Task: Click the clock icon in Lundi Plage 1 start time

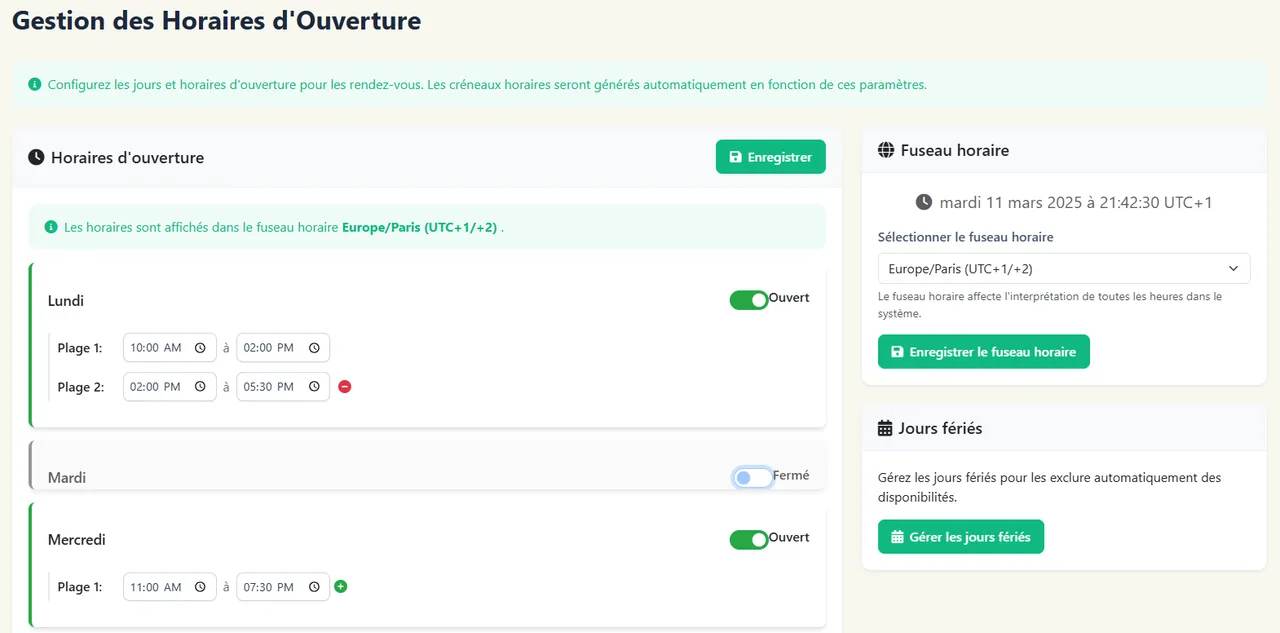Action: pyautogui.click(x=200, y=348)
